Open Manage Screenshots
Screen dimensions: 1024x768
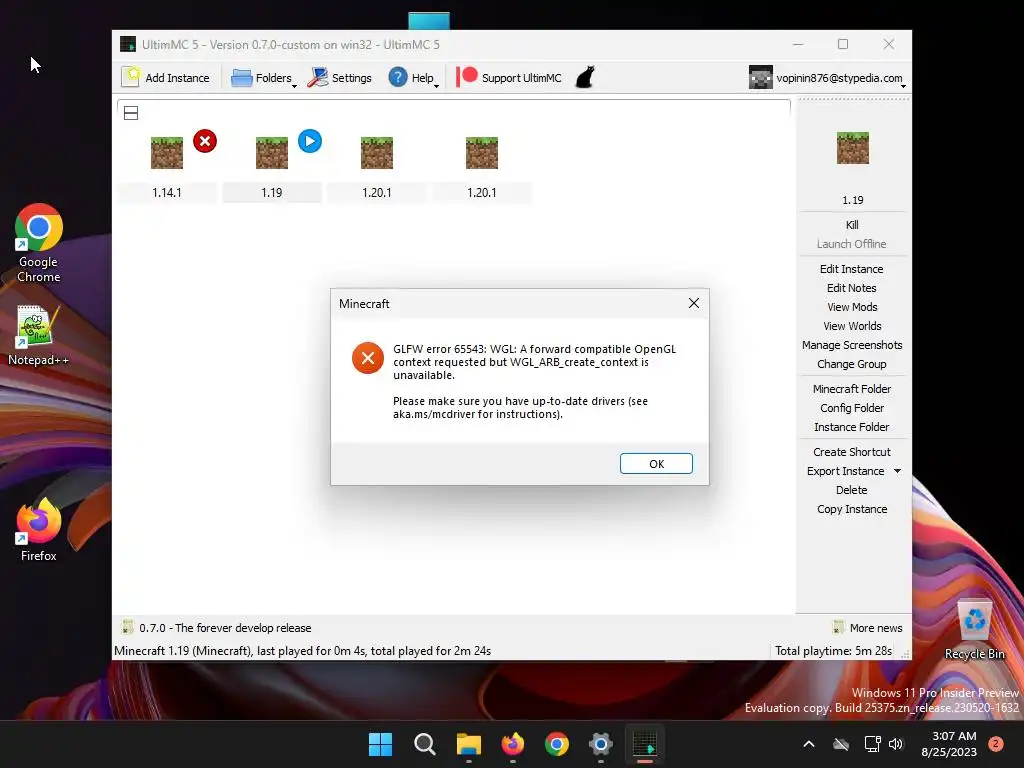coord(852,345)
